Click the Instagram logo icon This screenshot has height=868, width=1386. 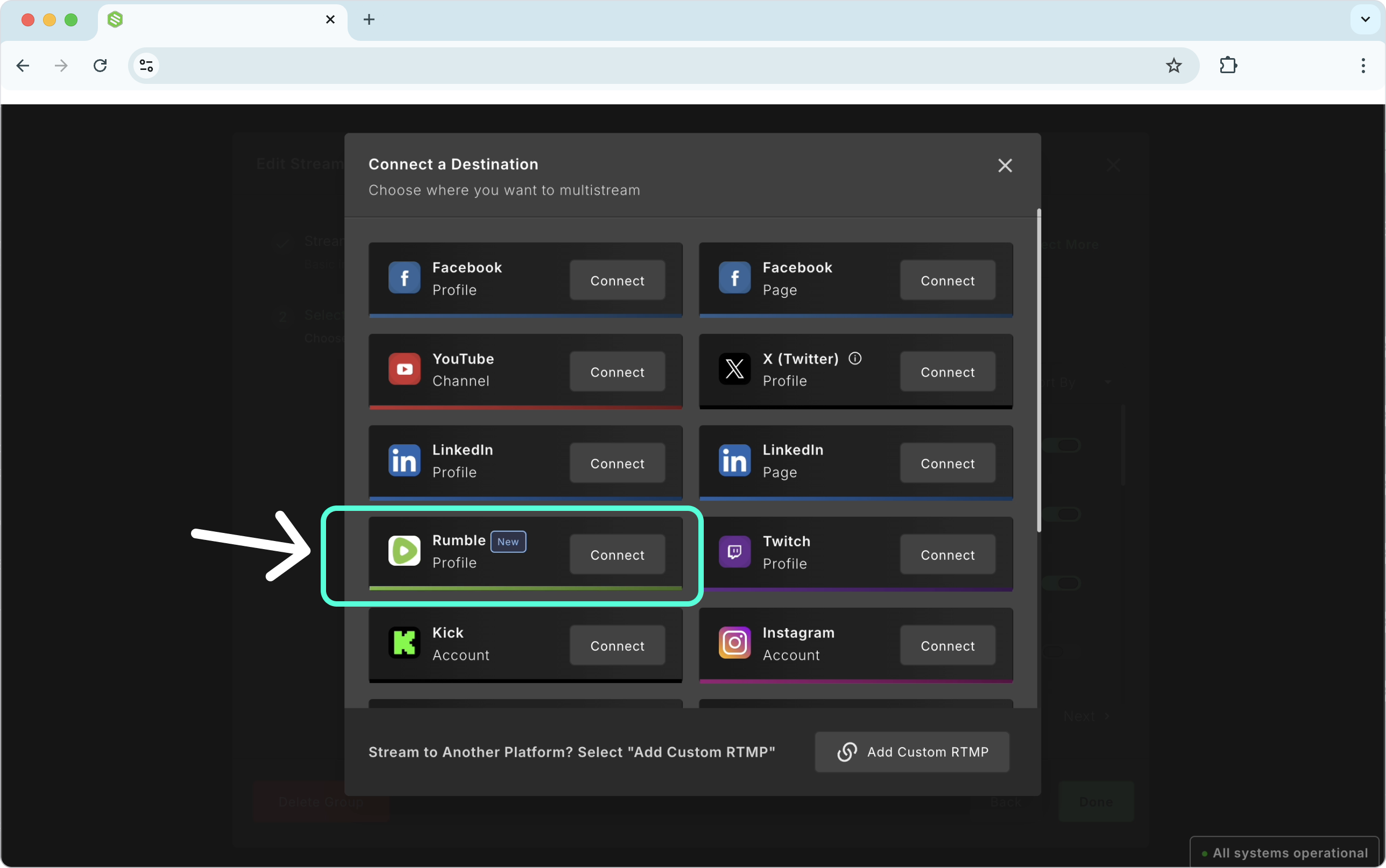[x=734, y=642]
